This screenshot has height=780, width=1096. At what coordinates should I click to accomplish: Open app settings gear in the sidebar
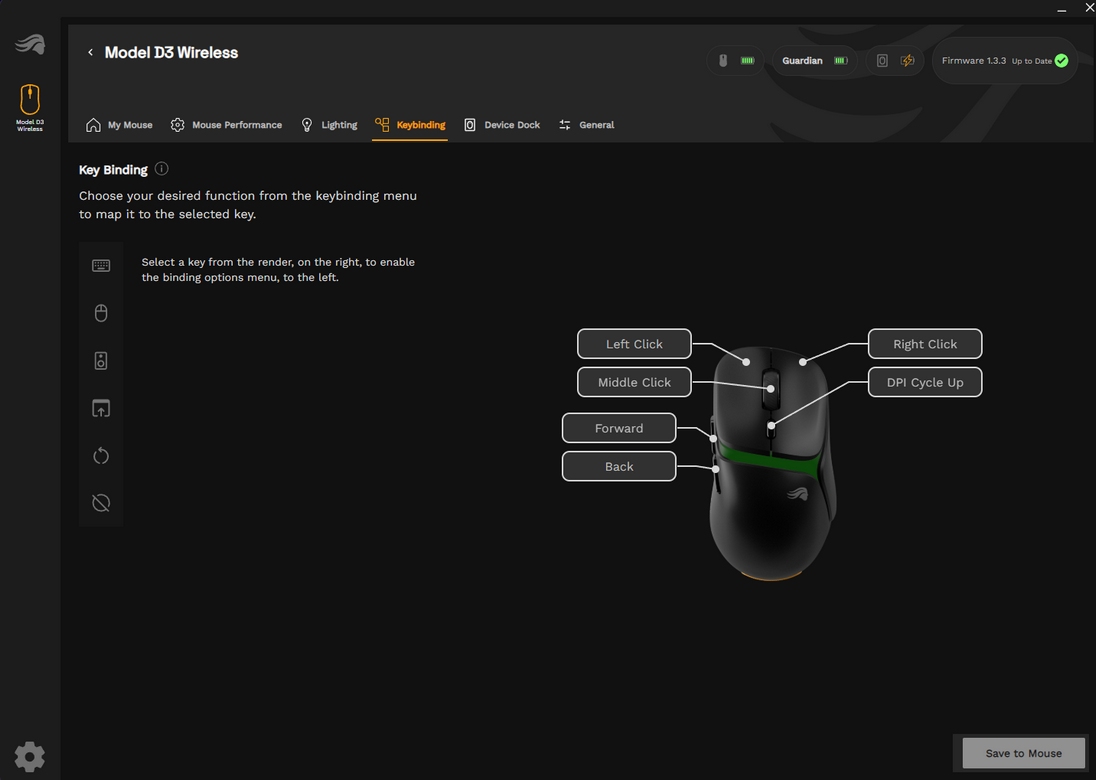(29, 756)
